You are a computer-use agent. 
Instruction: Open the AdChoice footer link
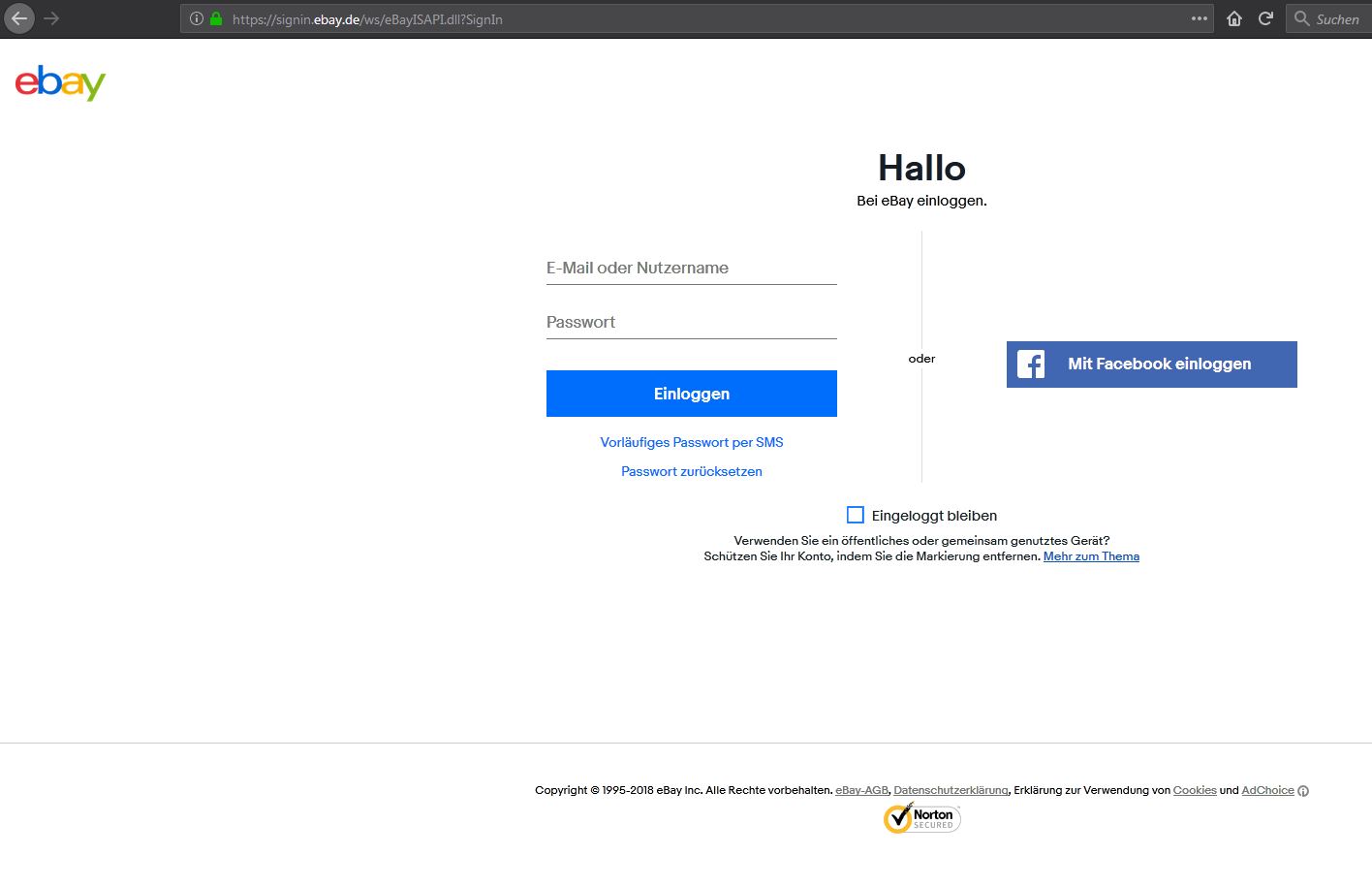1267,790
